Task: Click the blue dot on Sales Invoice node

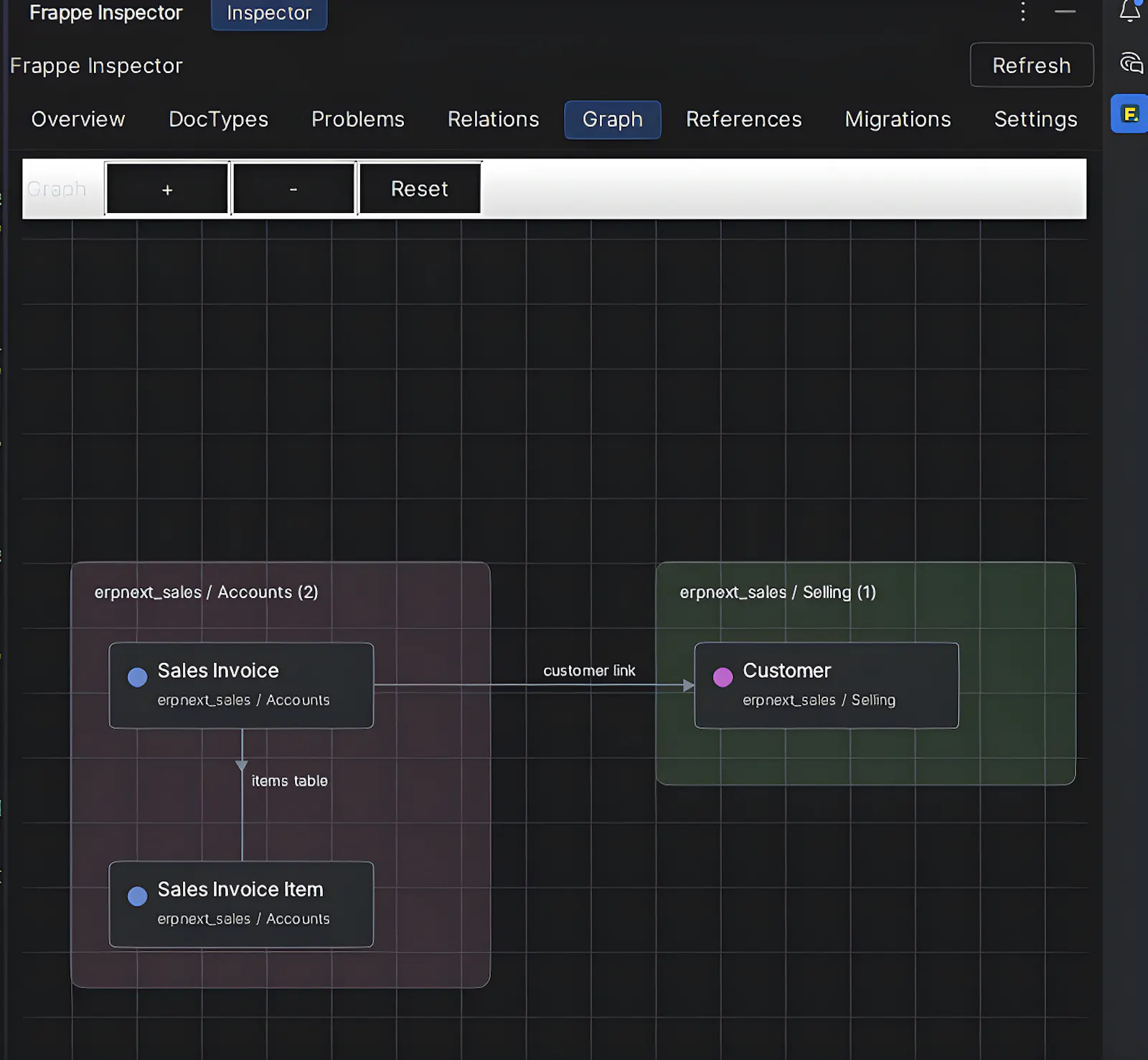Action: click(x=137, y=677)
